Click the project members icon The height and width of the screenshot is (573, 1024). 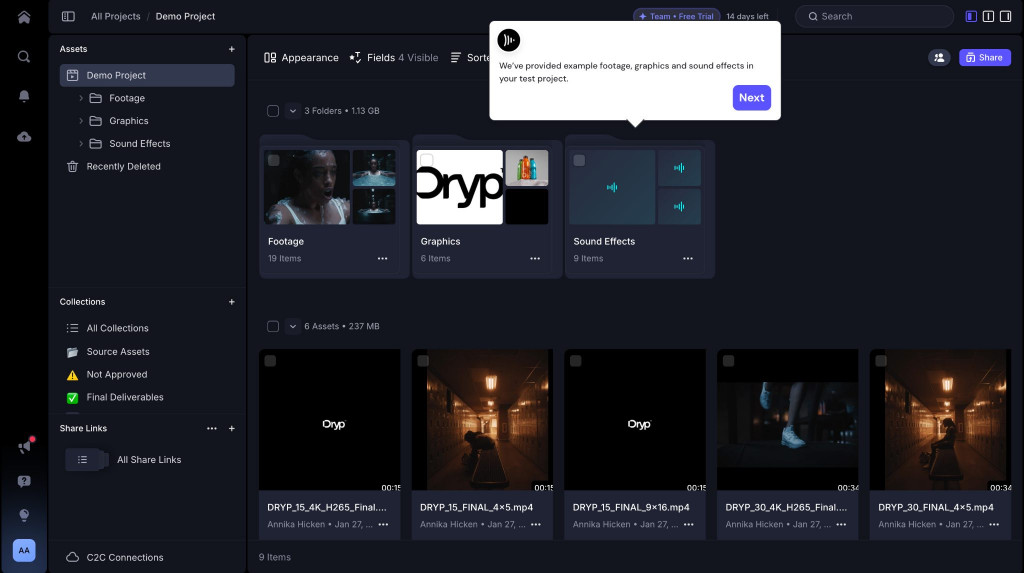[939, 57]
